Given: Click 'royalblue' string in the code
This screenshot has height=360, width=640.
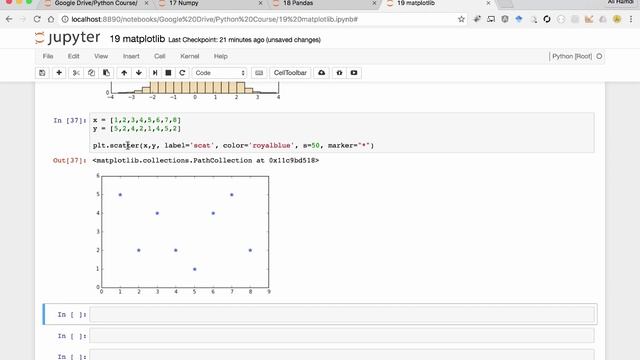Looking at the screenshot, I should click(x=271, y=145).
